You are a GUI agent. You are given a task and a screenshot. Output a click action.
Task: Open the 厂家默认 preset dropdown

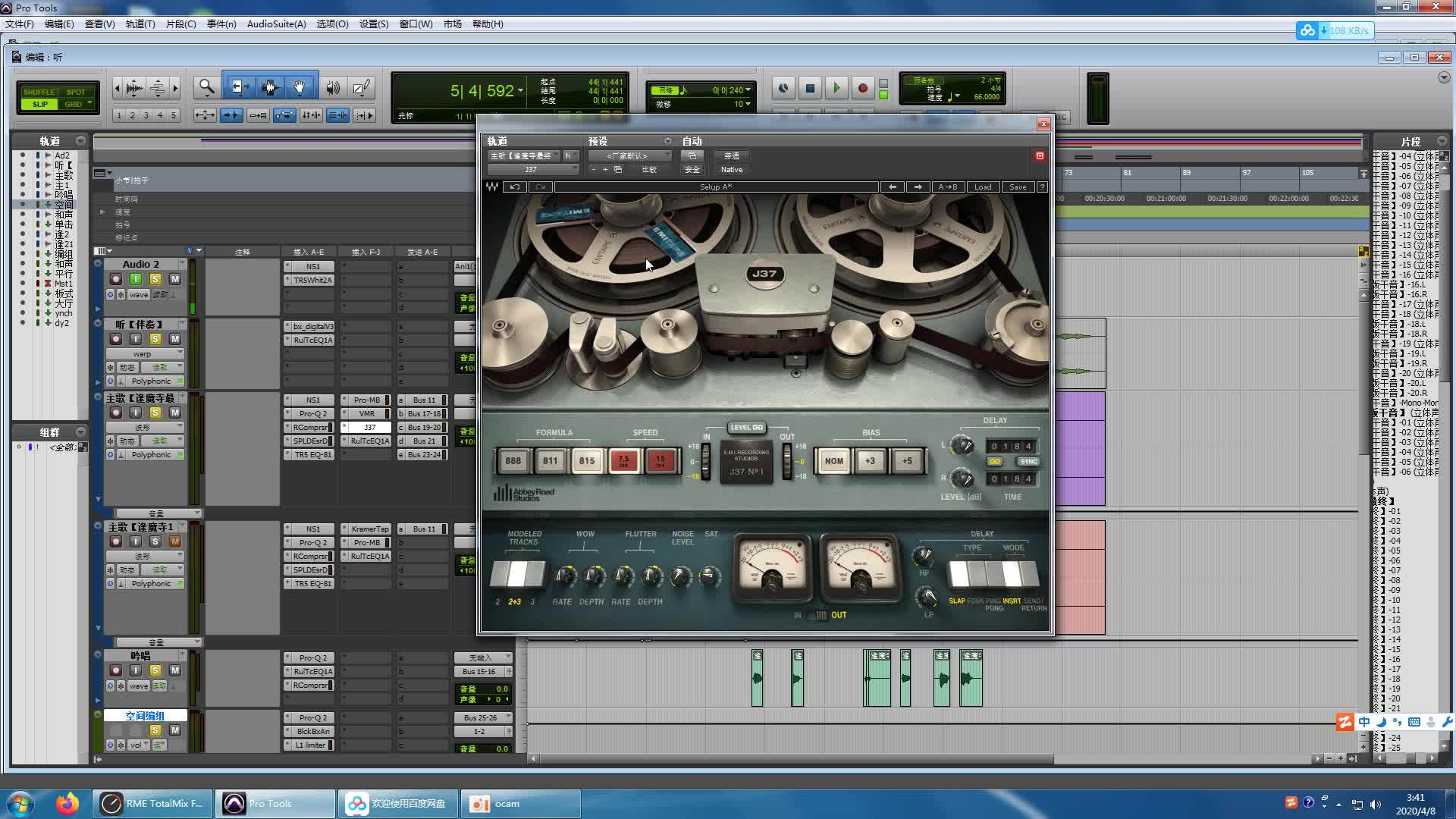630,155
